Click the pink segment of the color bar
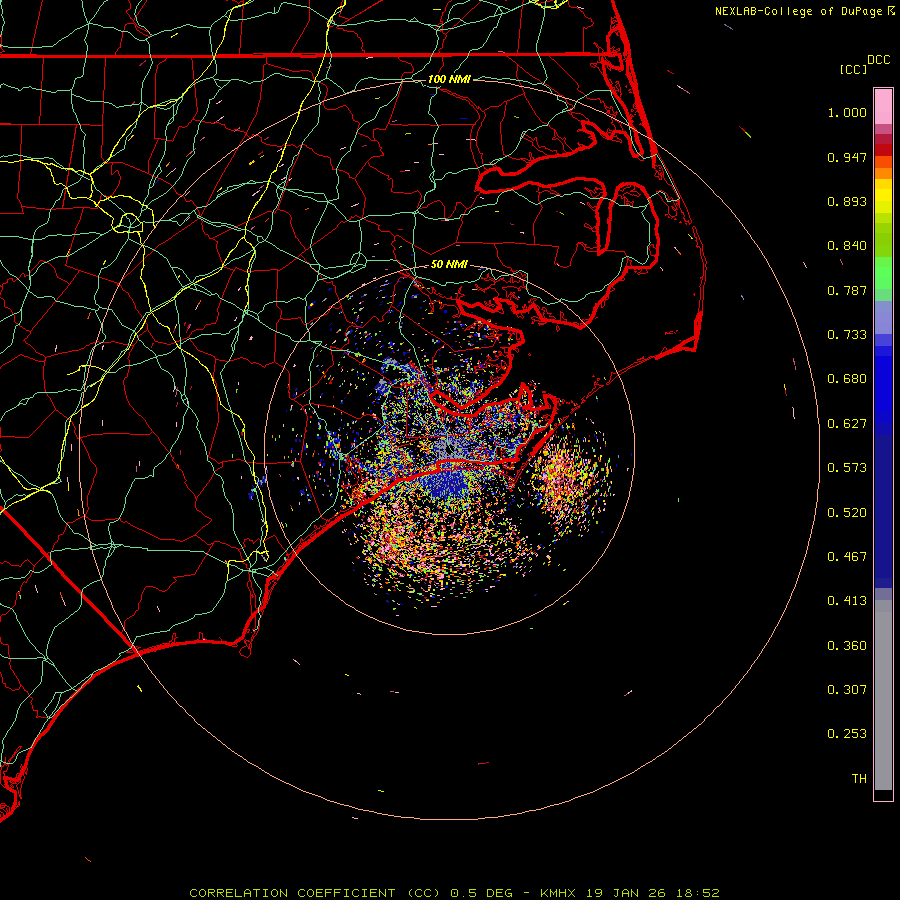 tap(883, 107)
